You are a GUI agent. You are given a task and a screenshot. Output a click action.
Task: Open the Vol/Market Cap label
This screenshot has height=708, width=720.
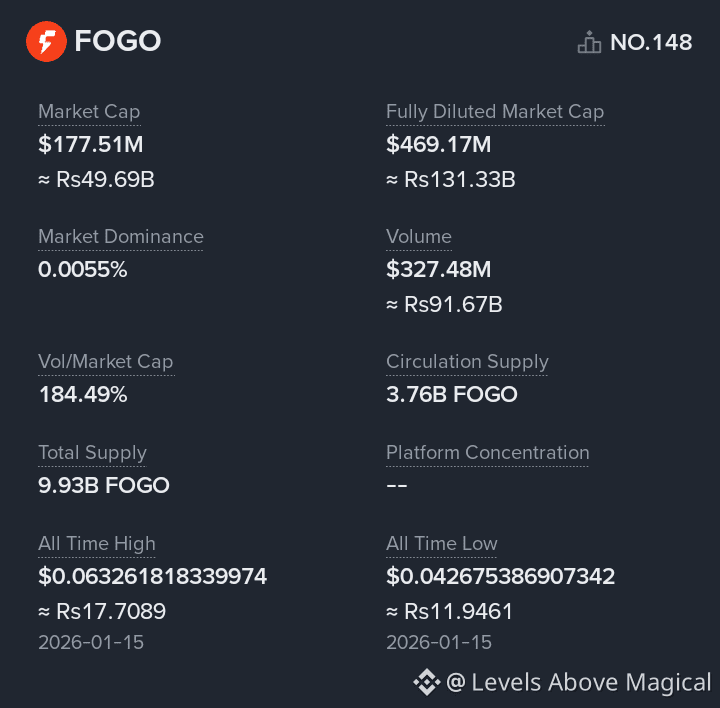[x=106, y=362]
